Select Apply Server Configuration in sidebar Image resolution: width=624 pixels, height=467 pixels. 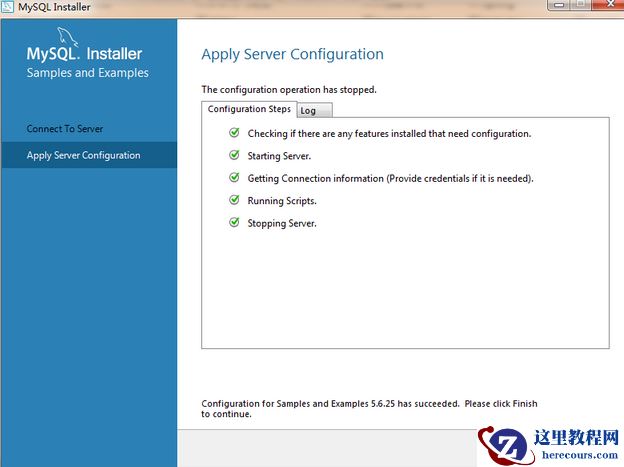click(x=89, y=155)
